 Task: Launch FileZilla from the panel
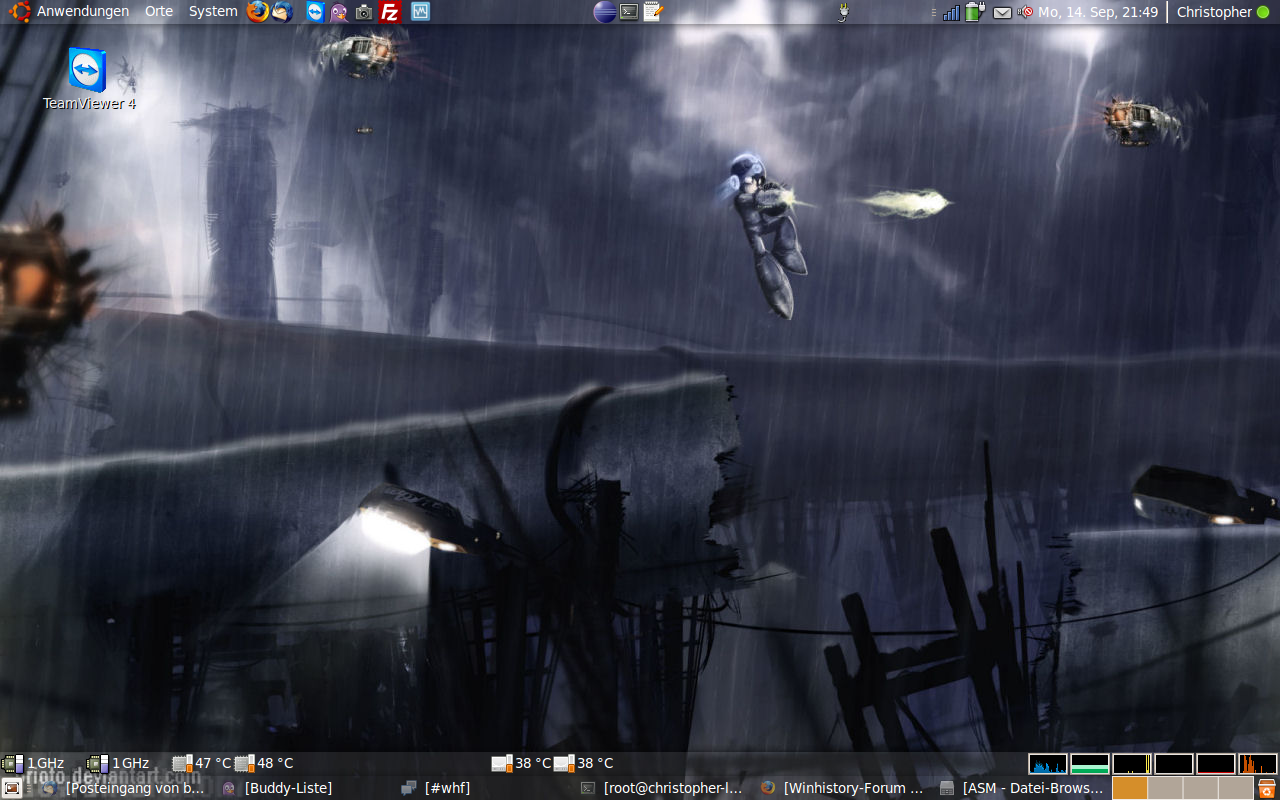coord(390,12)
